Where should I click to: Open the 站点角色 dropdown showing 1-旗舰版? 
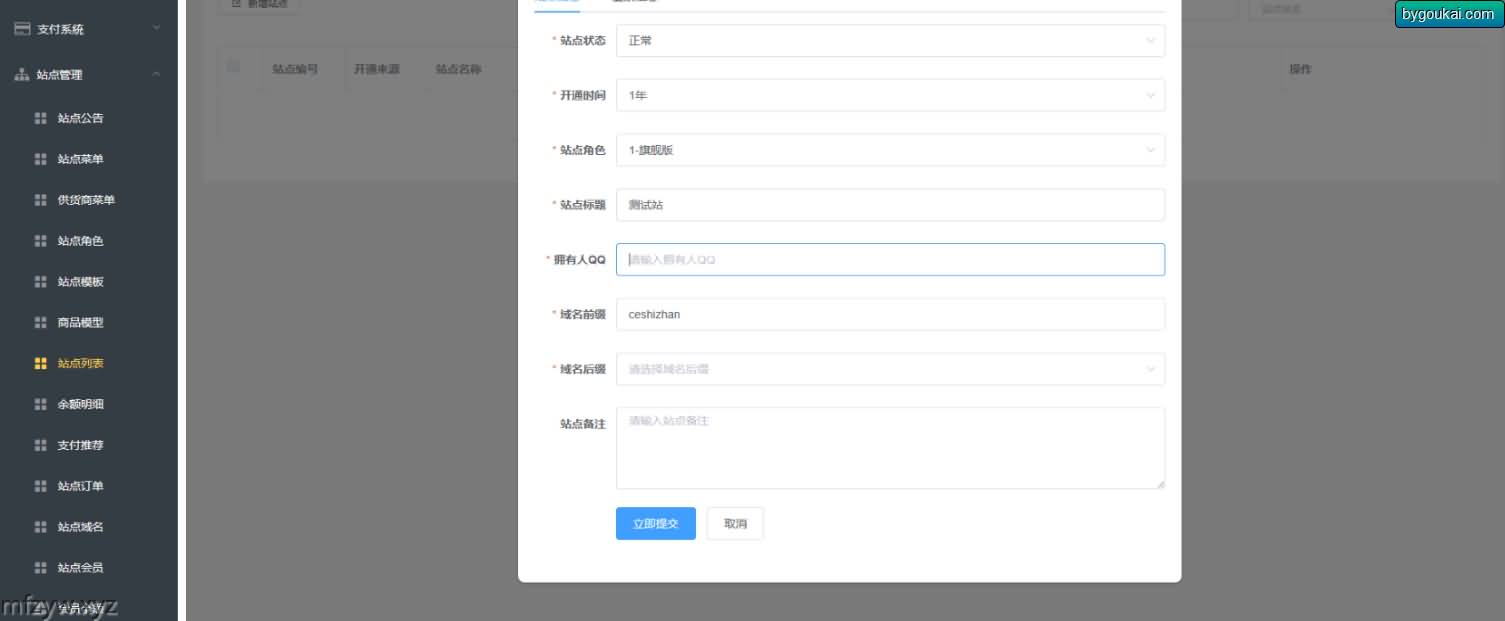click(890, 150)
